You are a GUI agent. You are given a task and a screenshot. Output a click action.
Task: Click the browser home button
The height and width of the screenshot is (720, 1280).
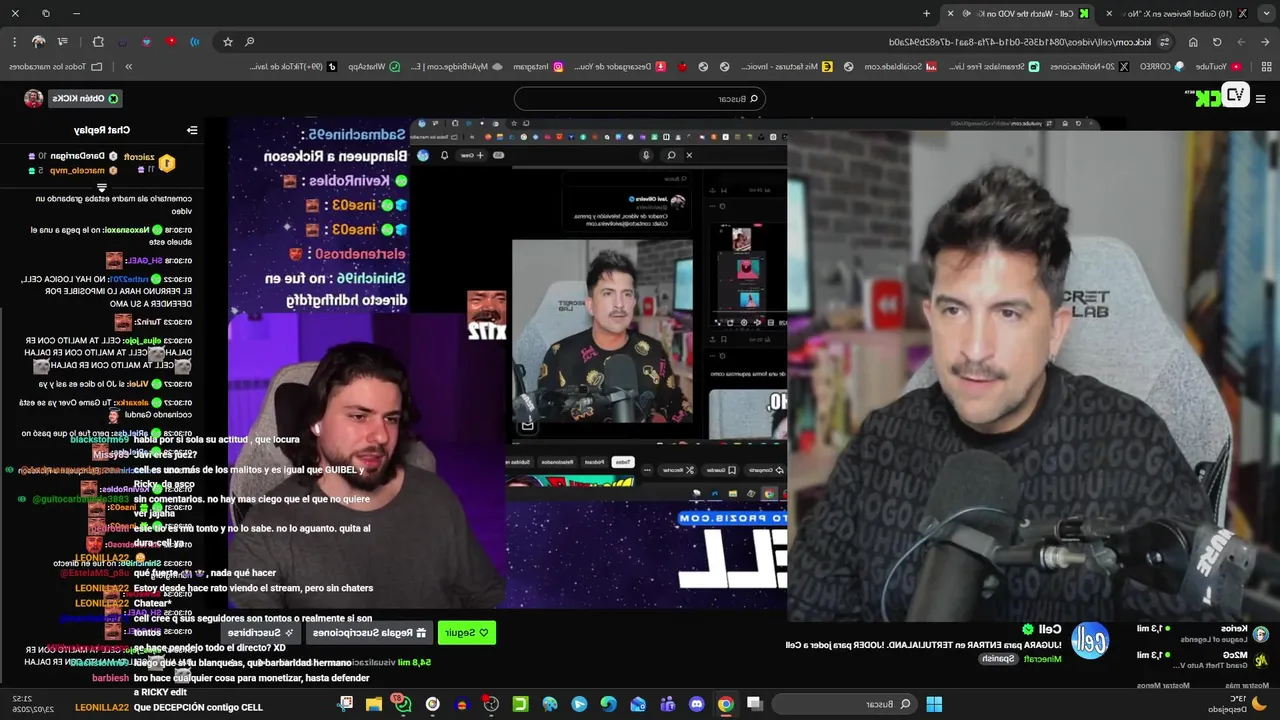(x=1193, y=42)
